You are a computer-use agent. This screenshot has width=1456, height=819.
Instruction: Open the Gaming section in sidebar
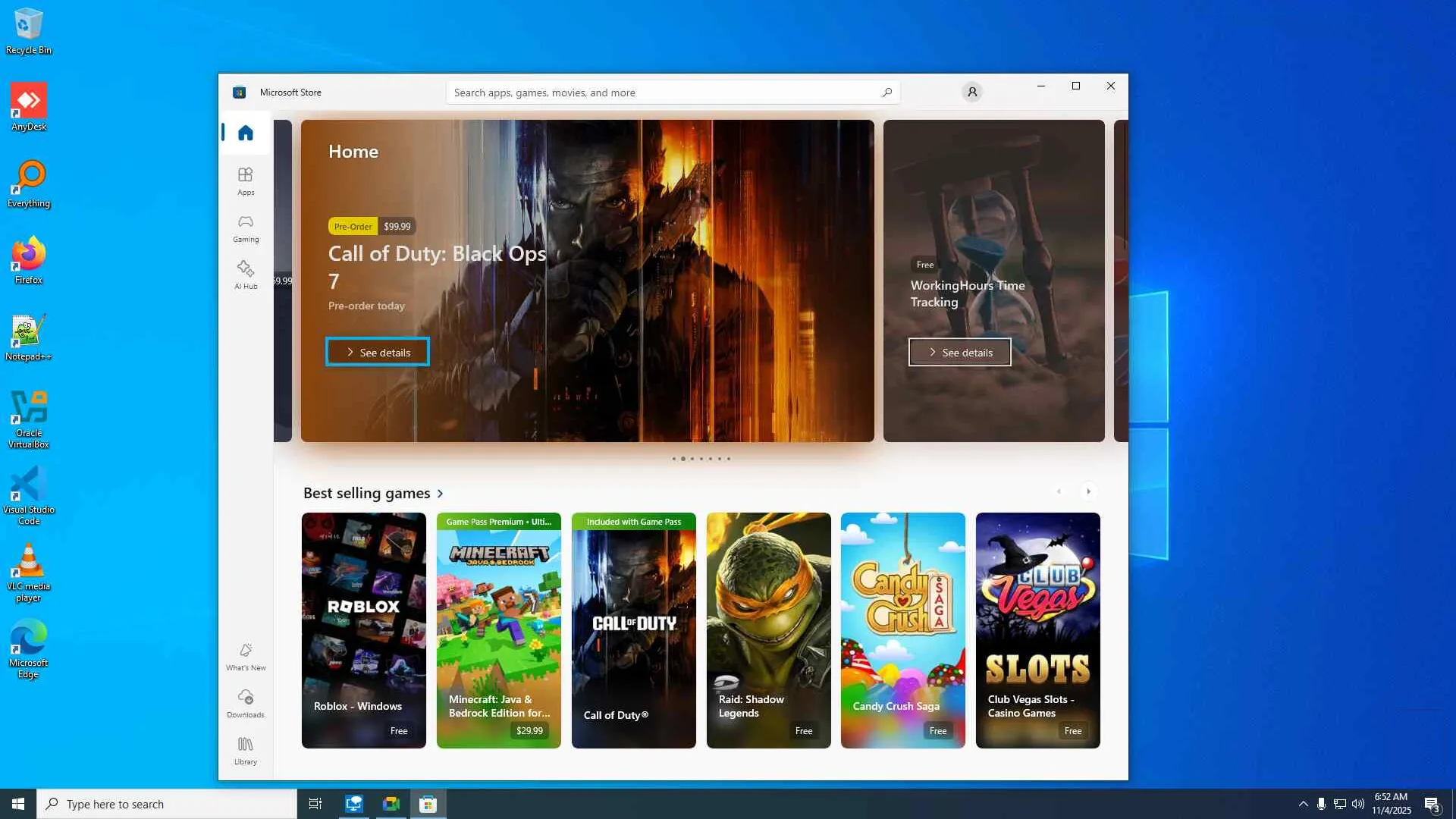[x=245, y=227]
